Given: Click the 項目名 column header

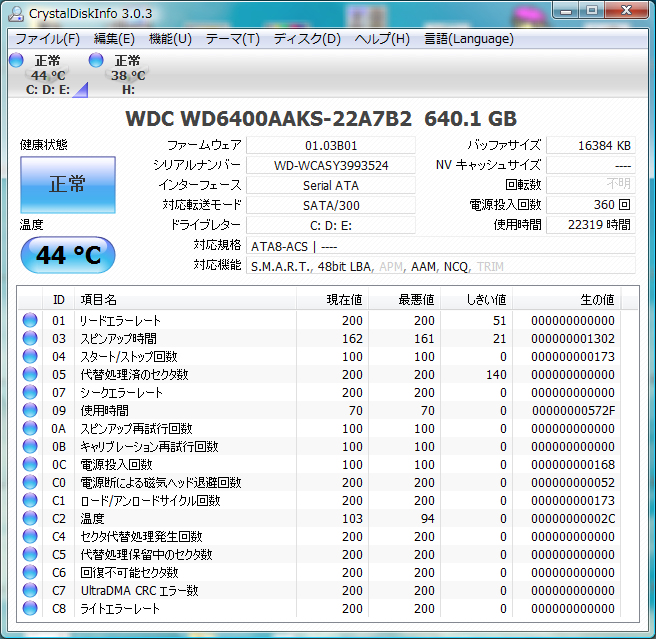Looking at the screenshot, I should pos(185,299).
